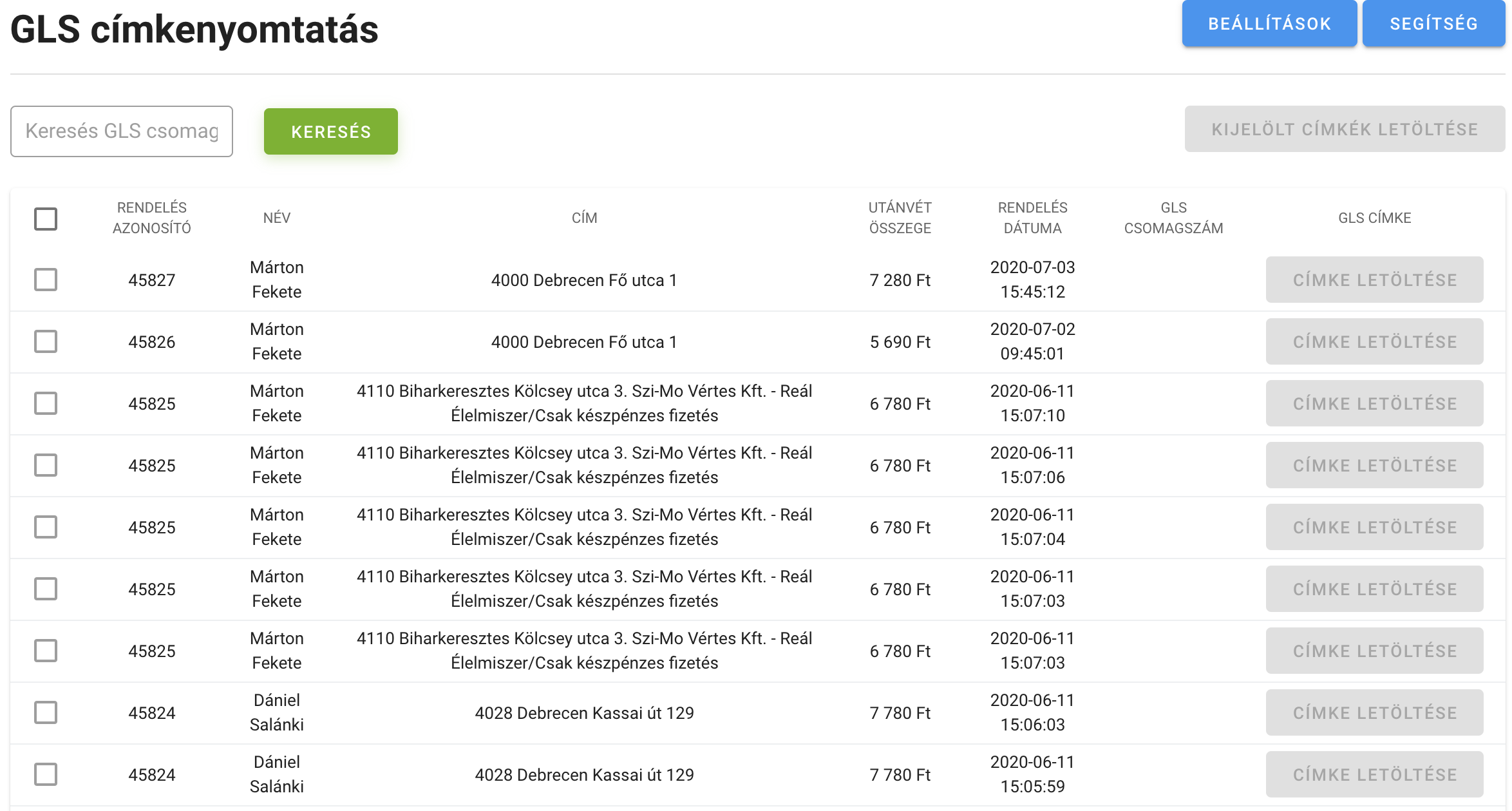Click the 5 690 Ft amount cell
1512x811 pixels.
[900, 342]
